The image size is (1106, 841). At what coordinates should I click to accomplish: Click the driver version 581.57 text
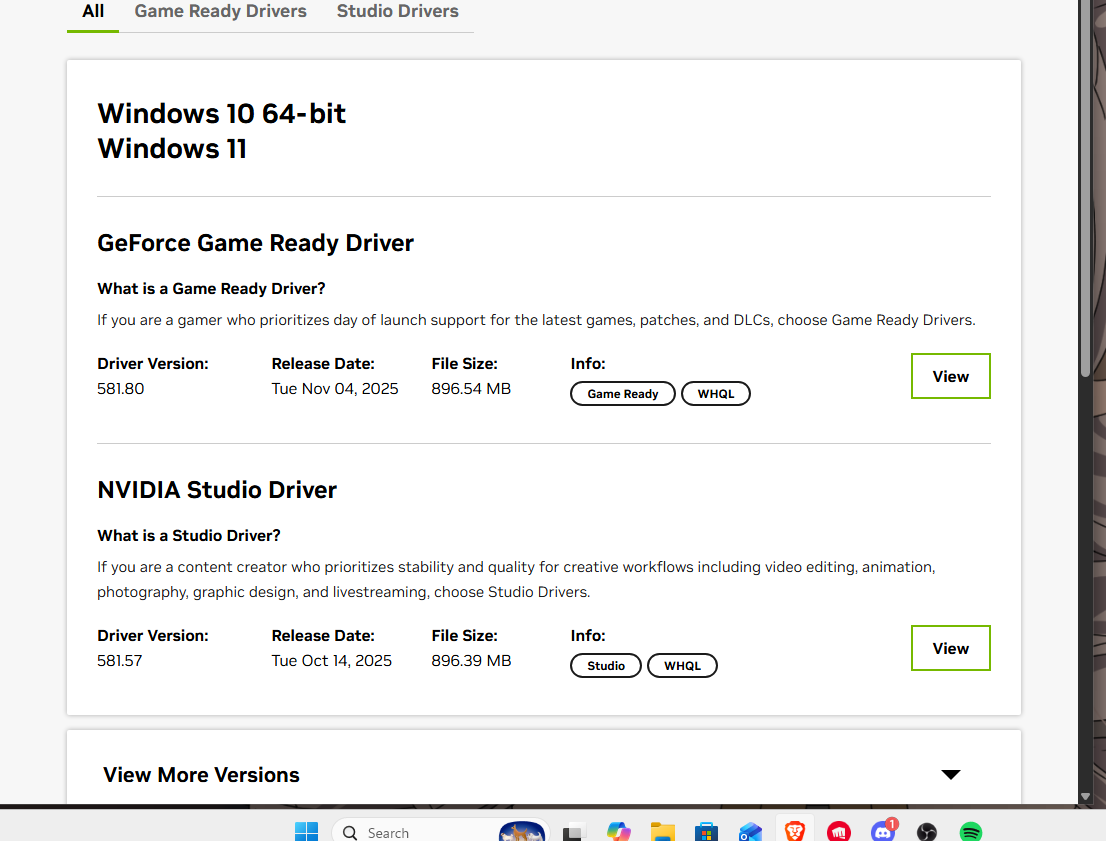coord(119,660)
